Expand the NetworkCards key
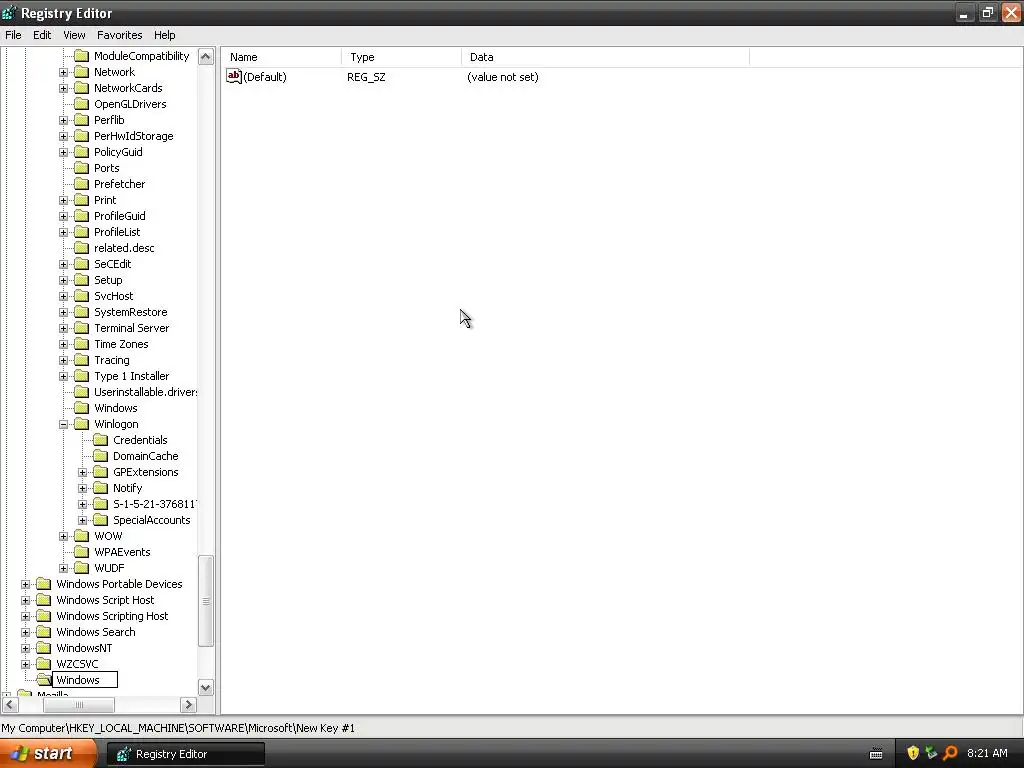 coord(63,88)
